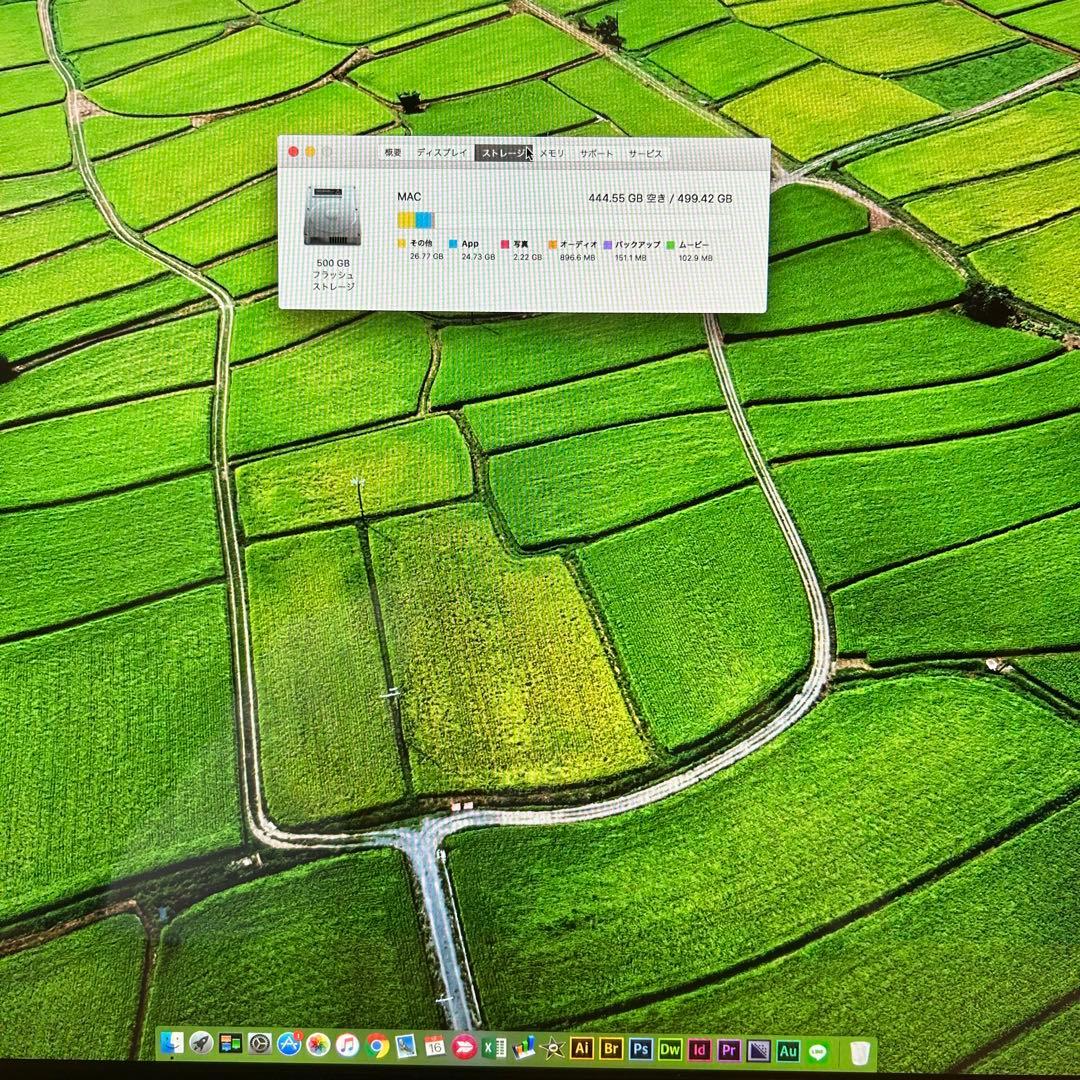Click the App segment of the storage bar
The height and width of the screenshot is (1080, 1080).
click(x=424, y=218)
